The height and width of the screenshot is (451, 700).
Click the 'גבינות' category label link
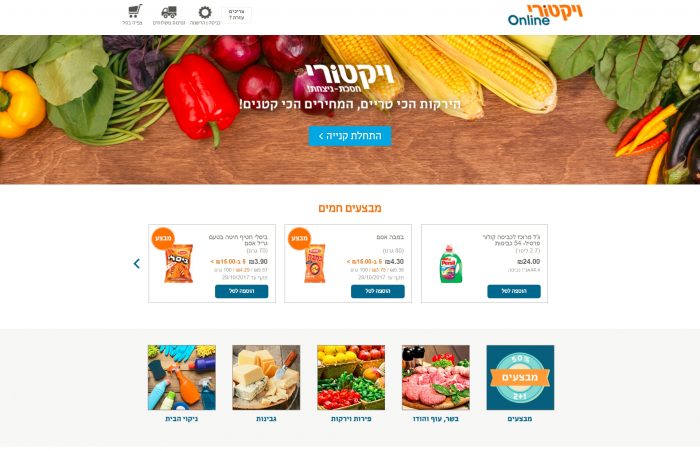[x=266, y=419]
